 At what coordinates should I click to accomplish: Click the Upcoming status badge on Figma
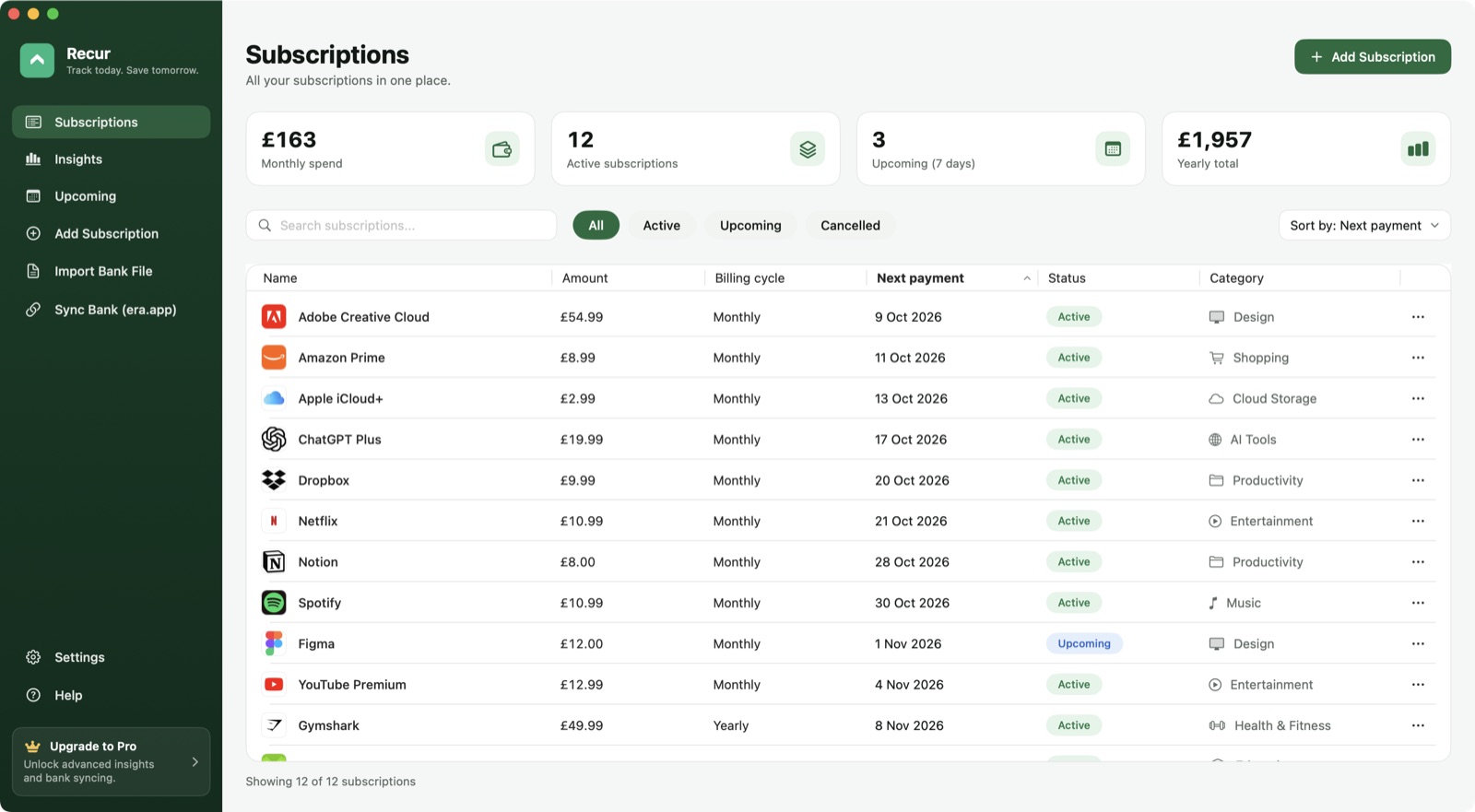(1084, 644)
